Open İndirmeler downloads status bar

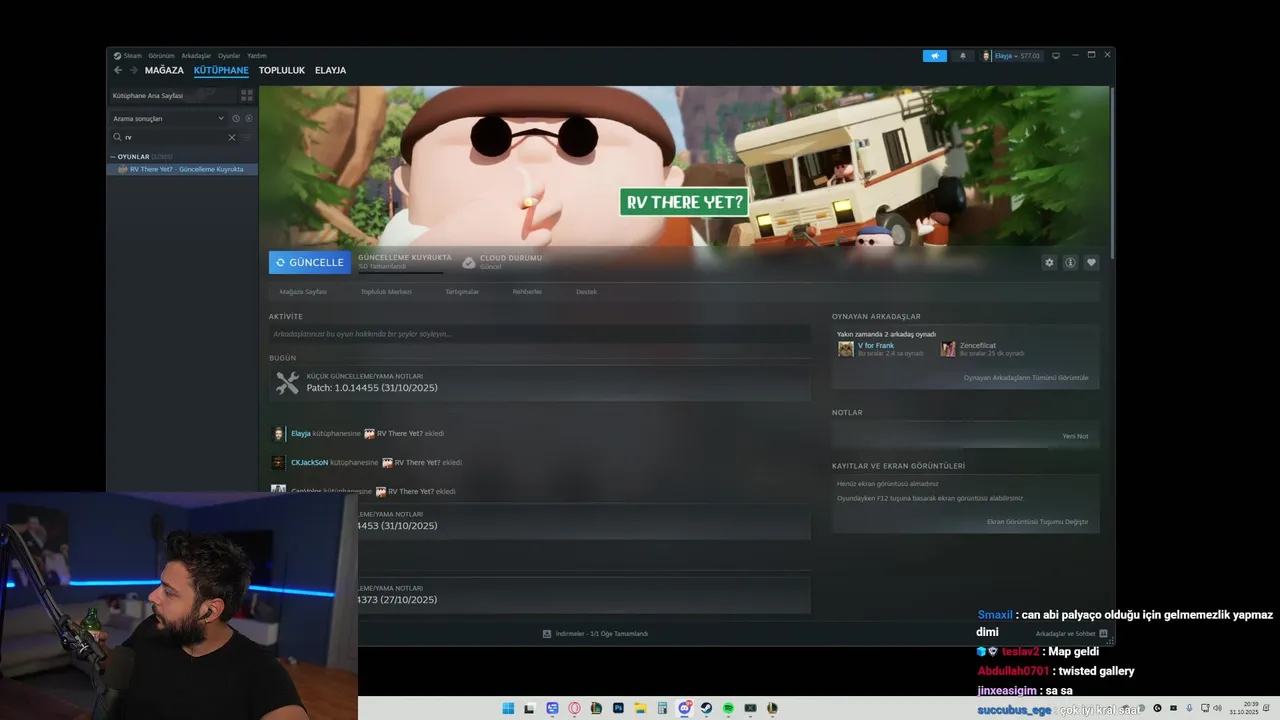pyautogui.click(x=595, y=634)
